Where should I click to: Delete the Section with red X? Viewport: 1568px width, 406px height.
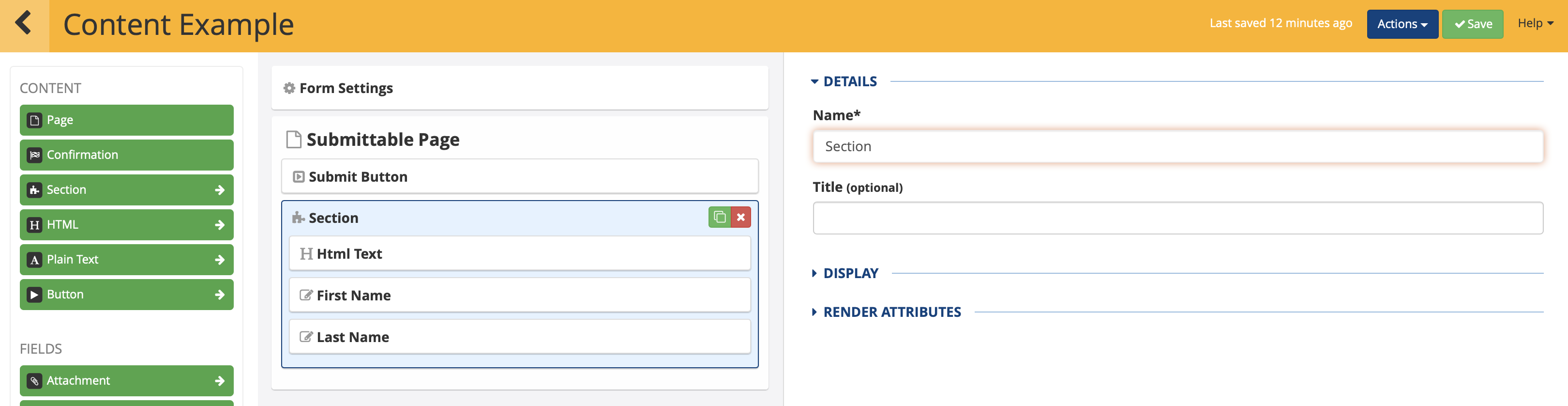741,217
